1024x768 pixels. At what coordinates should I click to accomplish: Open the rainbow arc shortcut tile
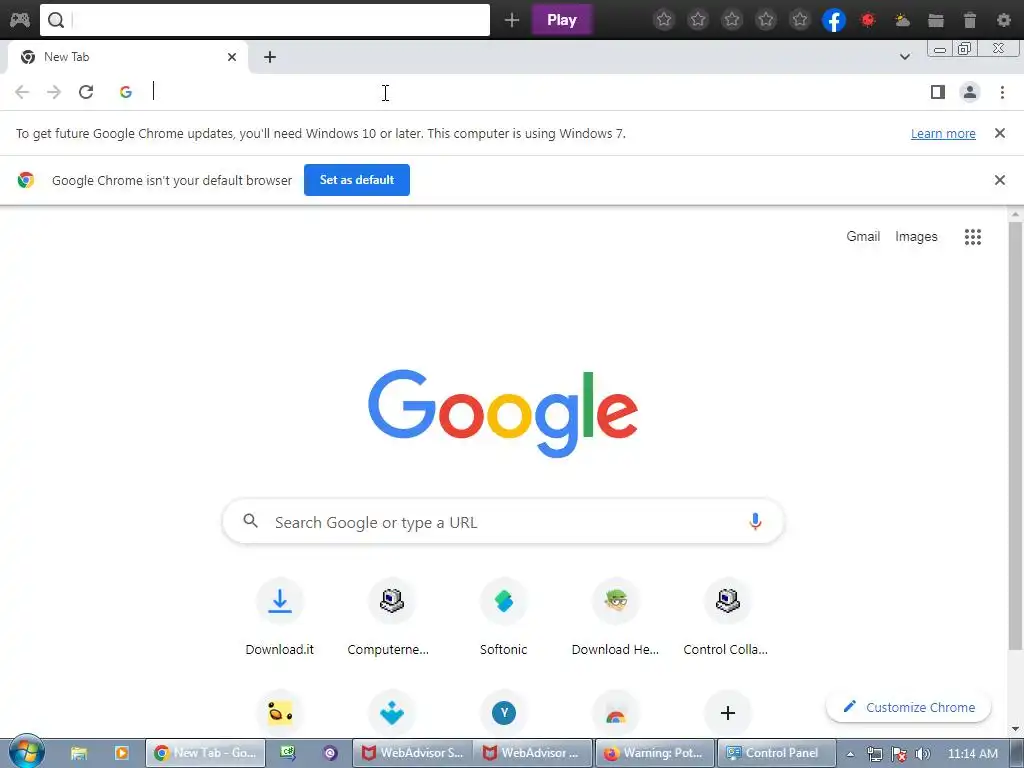click(x=616, y=712)
